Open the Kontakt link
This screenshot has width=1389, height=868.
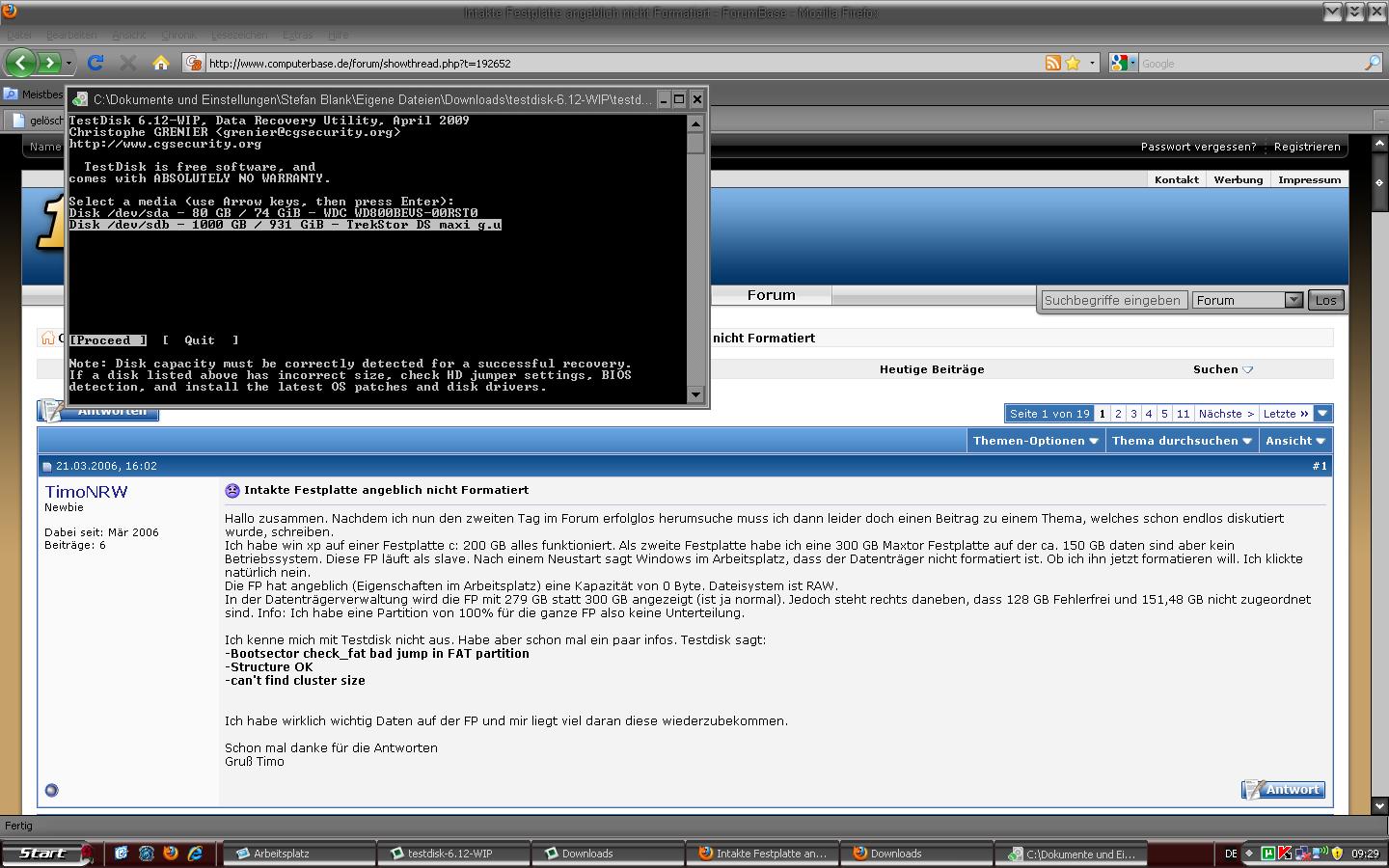coord(1177,179)
